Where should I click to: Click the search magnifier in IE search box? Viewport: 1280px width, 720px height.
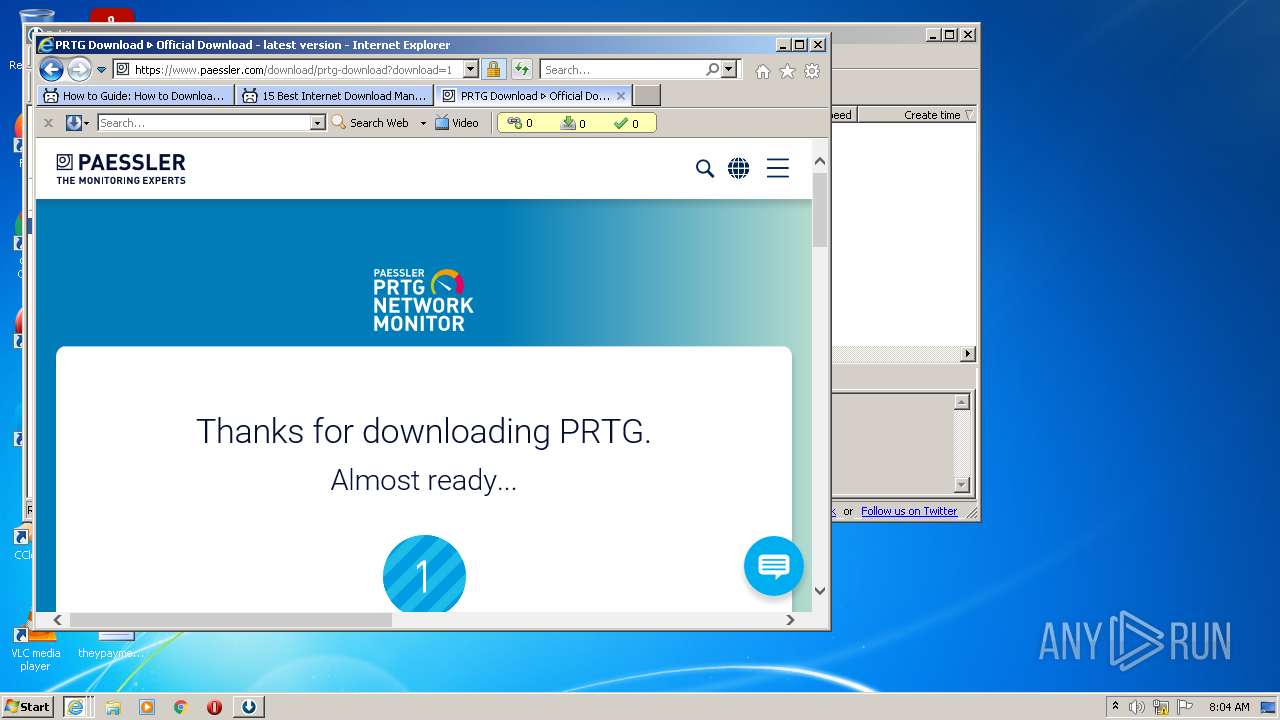pos(712,70)
